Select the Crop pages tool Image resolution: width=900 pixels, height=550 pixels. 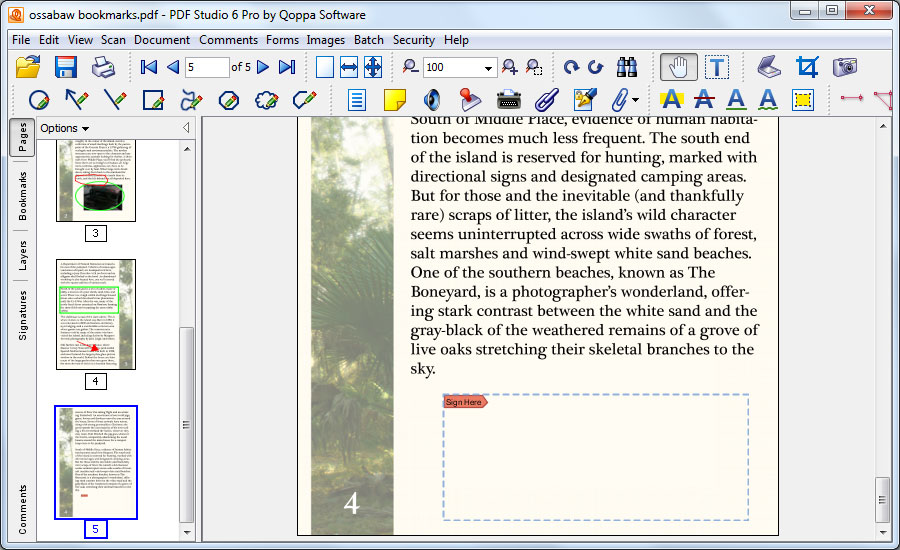coord(807,67)
